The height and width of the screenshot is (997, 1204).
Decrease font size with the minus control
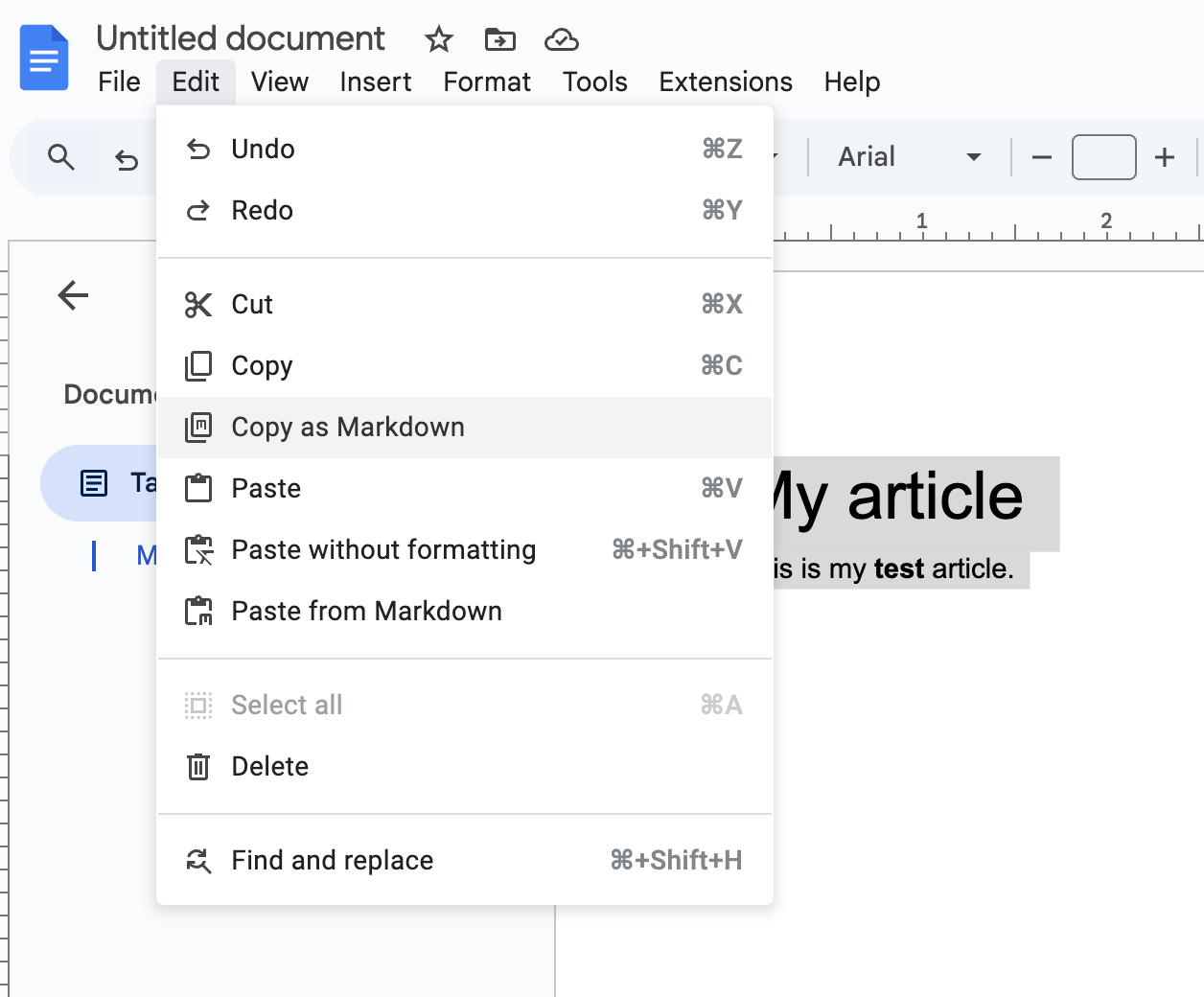coord(1040,156)
